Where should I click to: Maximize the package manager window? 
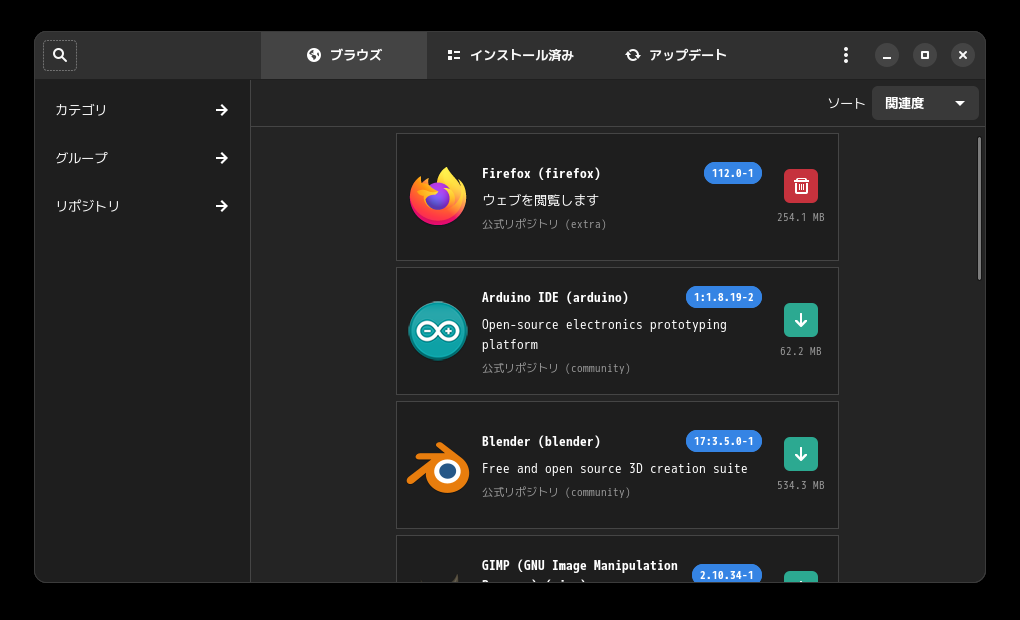click(x=925, y=55)
